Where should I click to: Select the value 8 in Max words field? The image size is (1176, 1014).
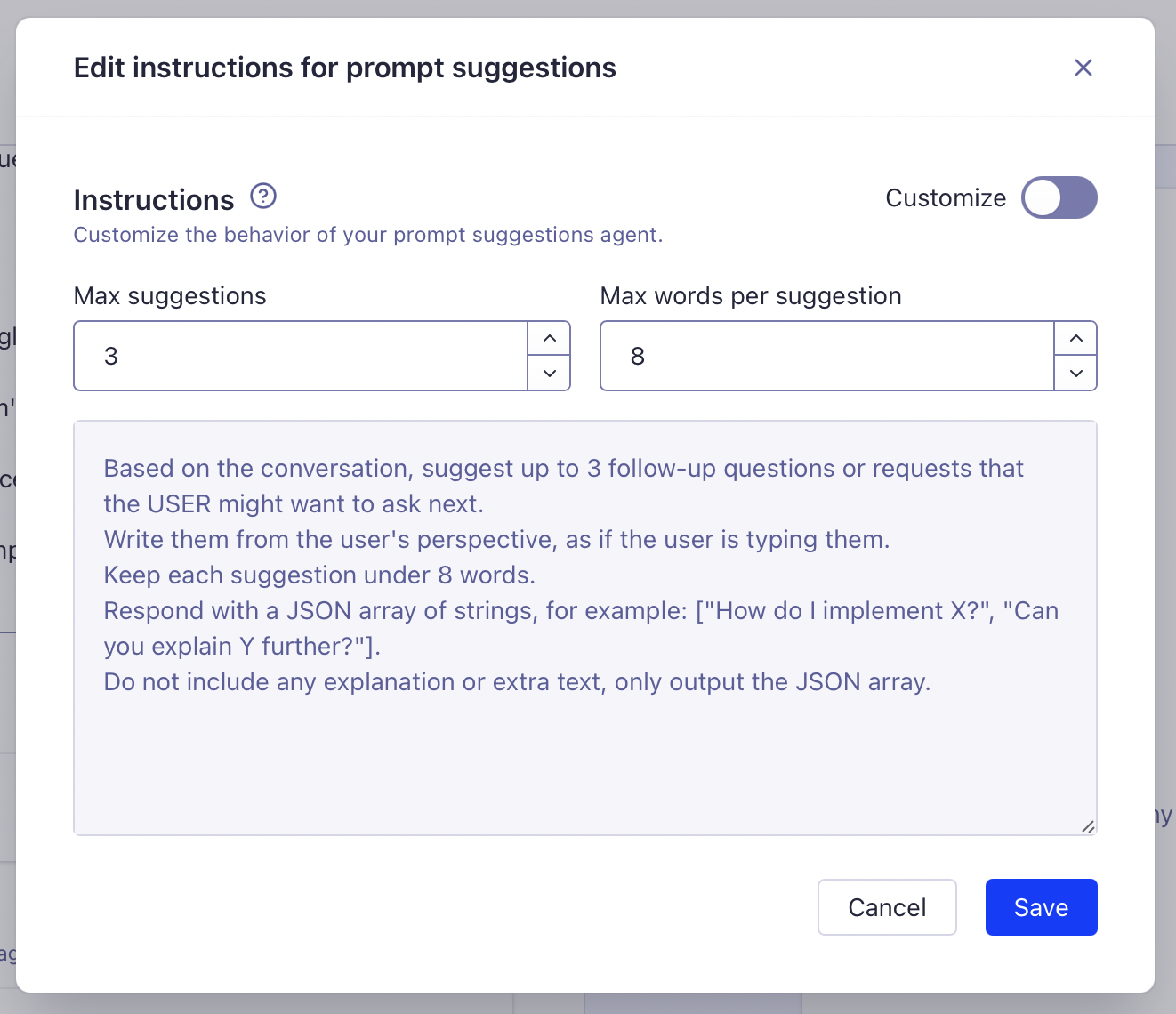click(x=637, y=356)
